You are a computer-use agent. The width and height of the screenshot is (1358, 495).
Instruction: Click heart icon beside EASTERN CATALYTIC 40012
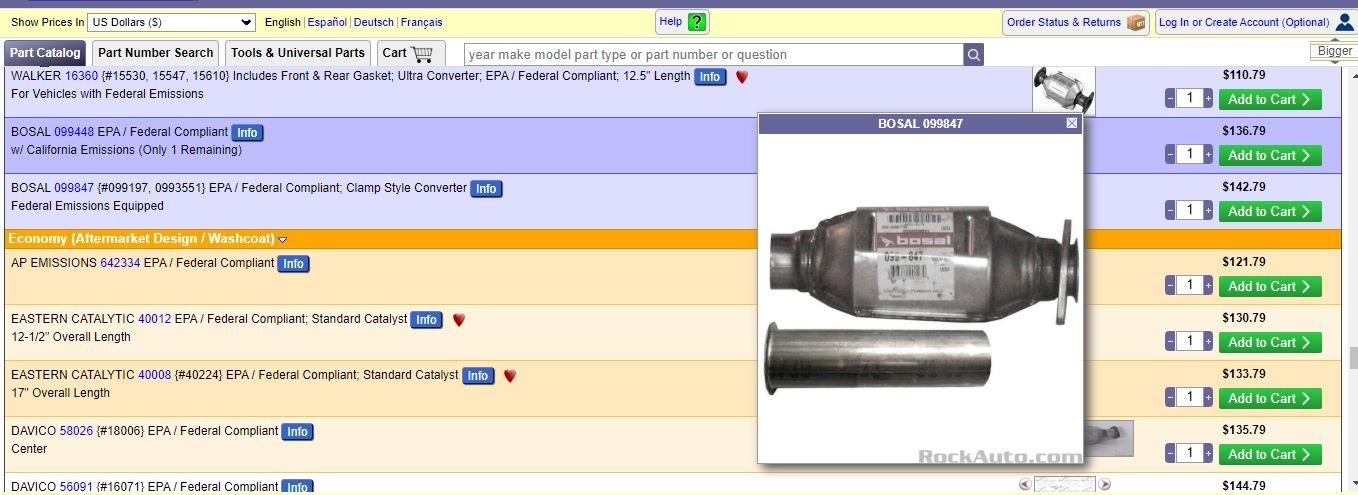tap(459, 320)
